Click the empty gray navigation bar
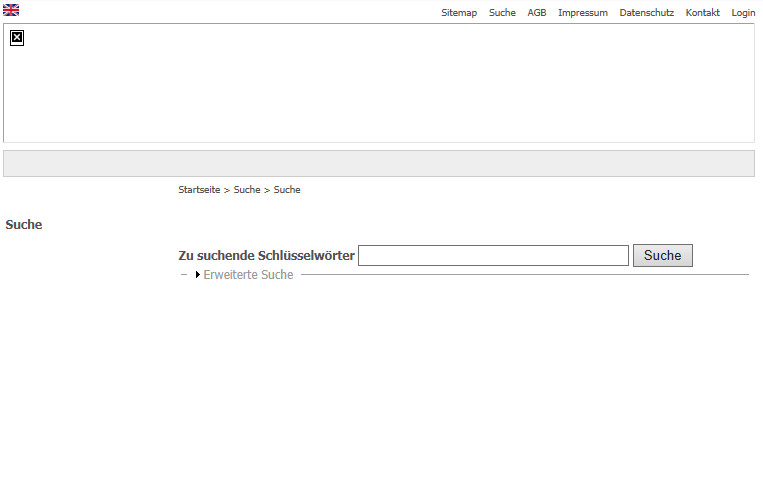The height and width of the screenshot is (484, 763). 379,164
